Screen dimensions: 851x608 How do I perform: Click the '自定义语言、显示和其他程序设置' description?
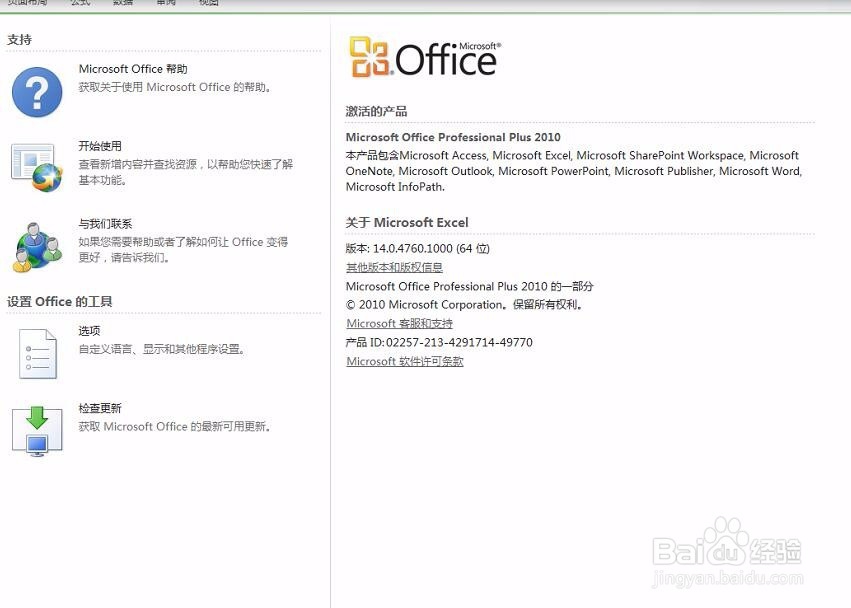click(x=162, y=350)
